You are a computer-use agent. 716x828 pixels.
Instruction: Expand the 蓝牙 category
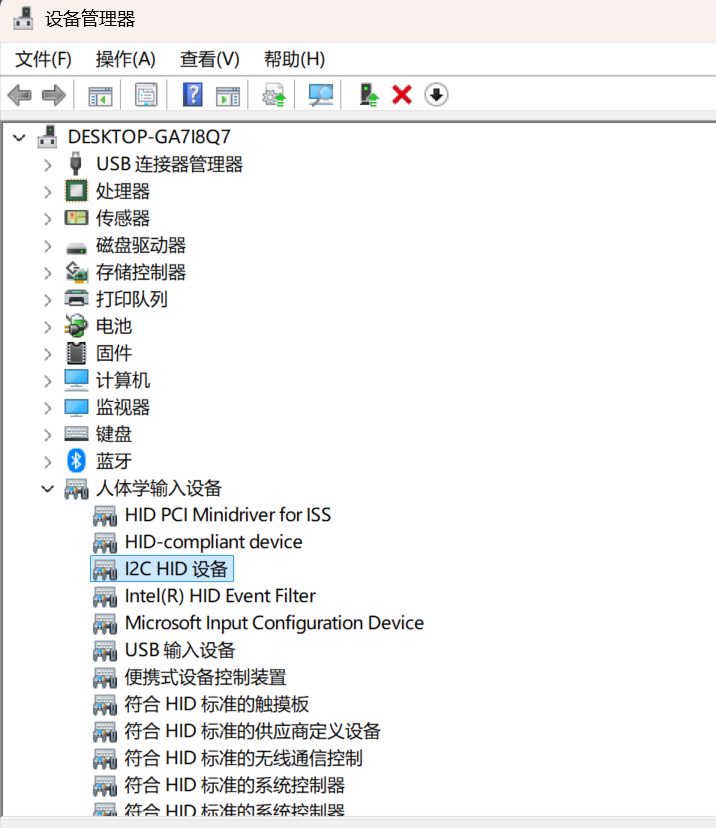coord(48,462)
